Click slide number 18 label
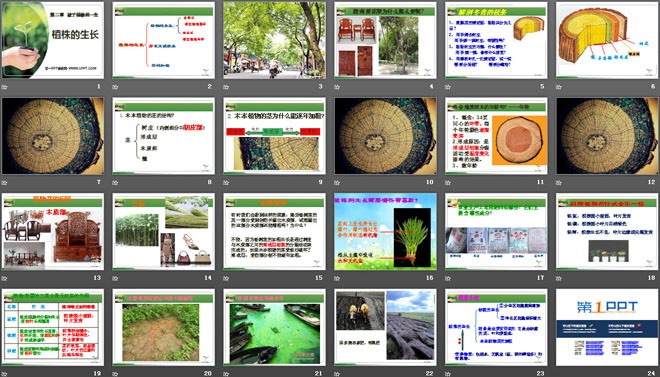The image size is (660, 377). [652, 277]
